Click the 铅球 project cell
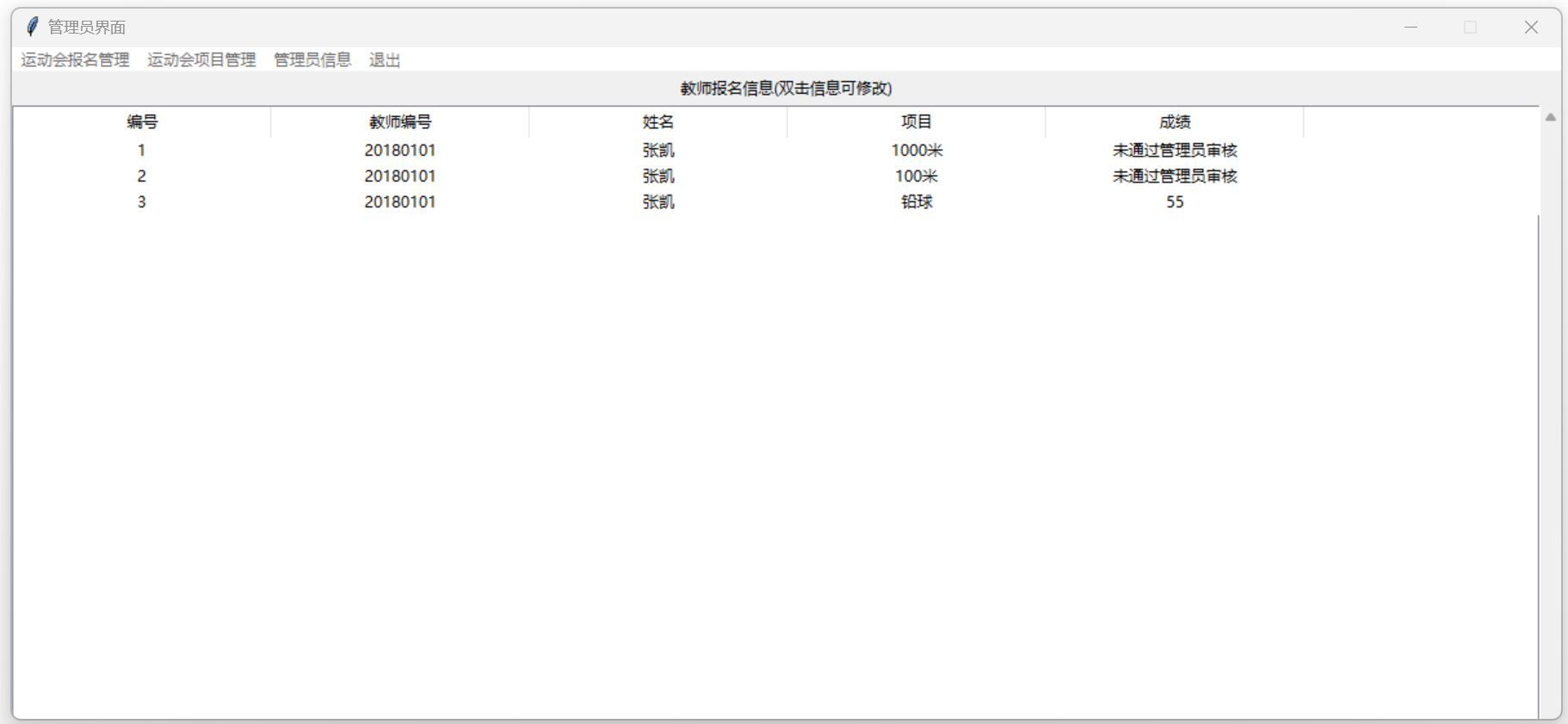This screenshot has height=724, width=1568. 917,201
